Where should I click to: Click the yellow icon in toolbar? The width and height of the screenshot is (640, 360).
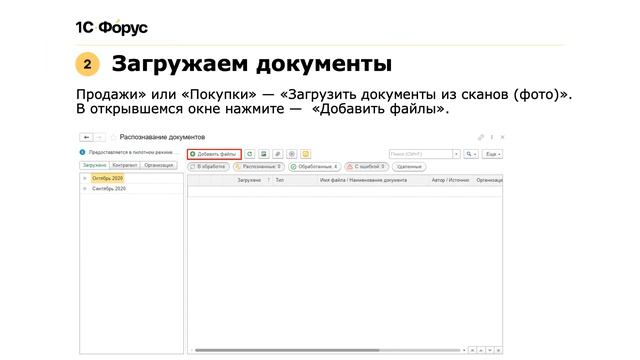[305, 154]
